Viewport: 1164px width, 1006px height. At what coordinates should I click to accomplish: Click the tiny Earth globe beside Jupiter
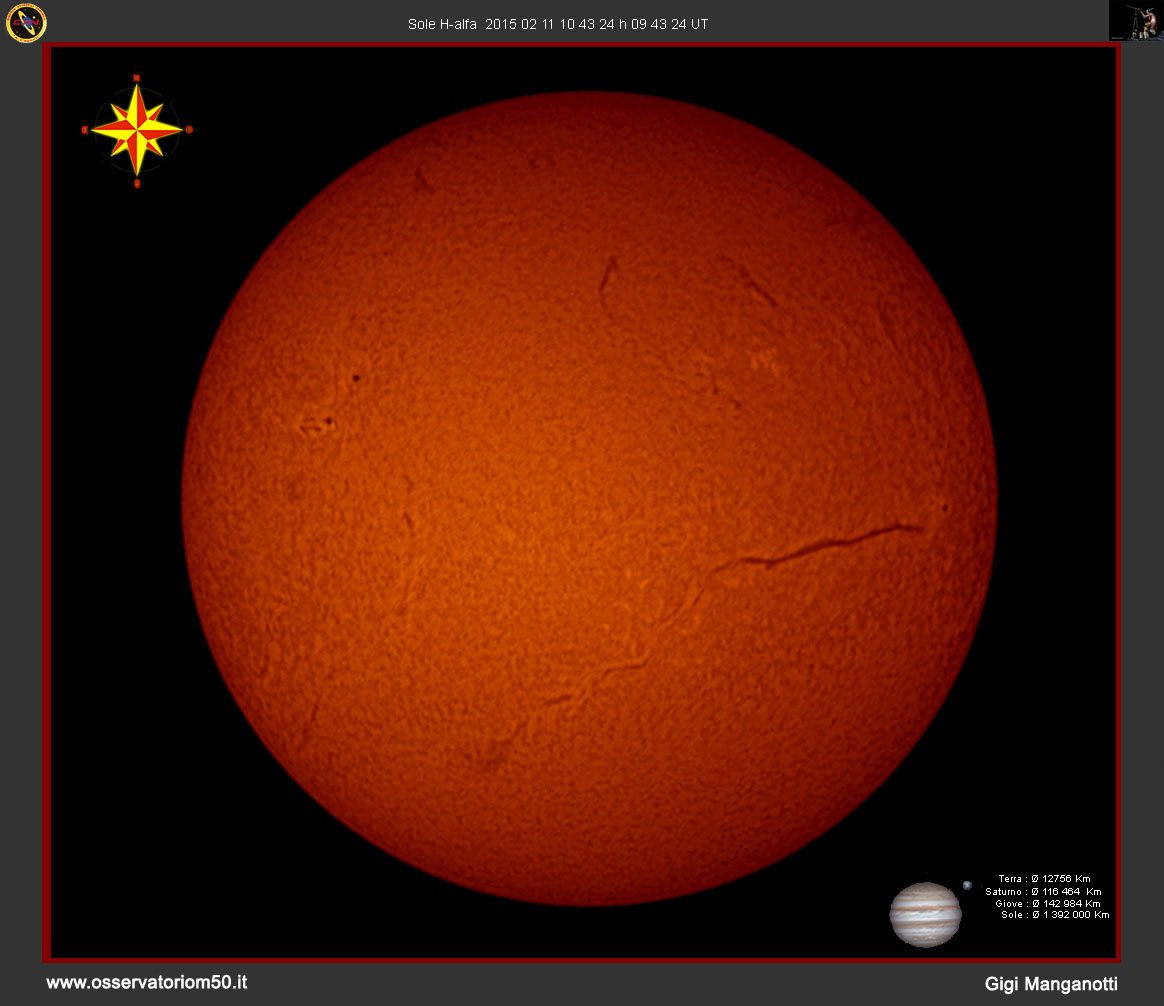967,885
